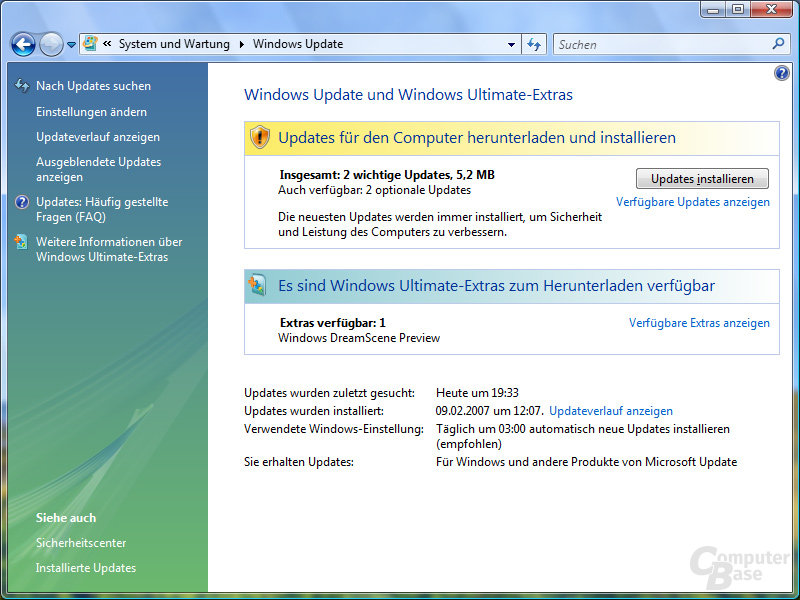Open Updateverlauf anzeigen beside the install date
This screenshot has height=600, width=800.
(611, 411)
